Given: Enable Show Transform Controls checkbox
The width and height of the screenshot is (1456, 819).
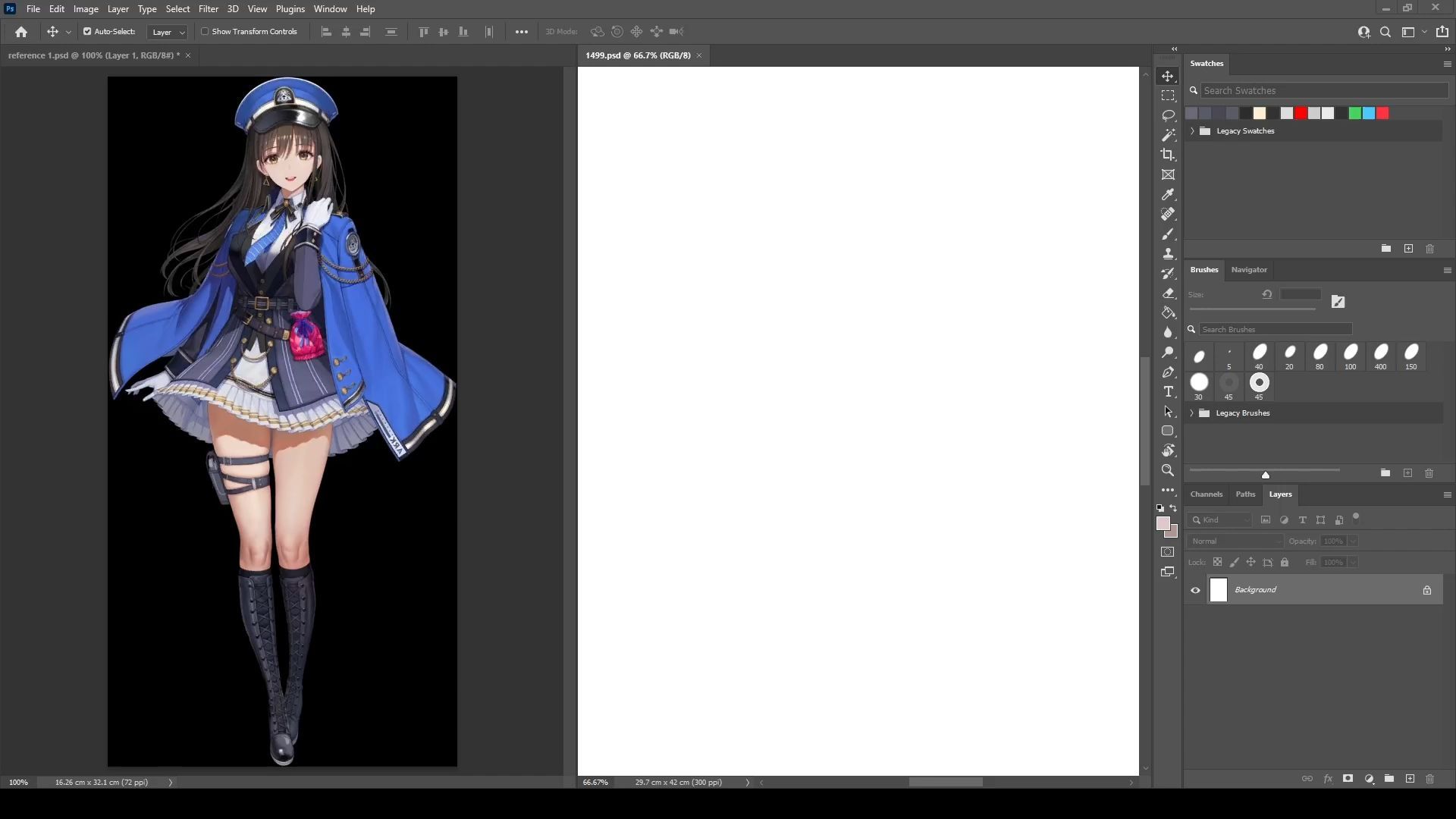Looking at the screenshot, I should (x=205, y=32).
